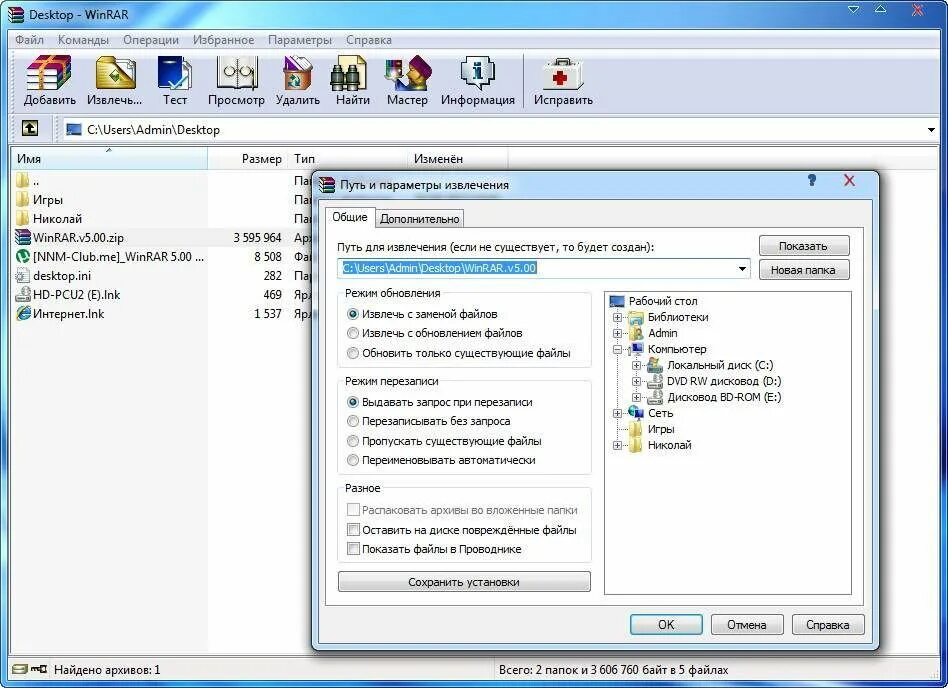948x688 pixels.
Task: Expand the DVD RW дисковод (D:) node
Action: point(636,381)
